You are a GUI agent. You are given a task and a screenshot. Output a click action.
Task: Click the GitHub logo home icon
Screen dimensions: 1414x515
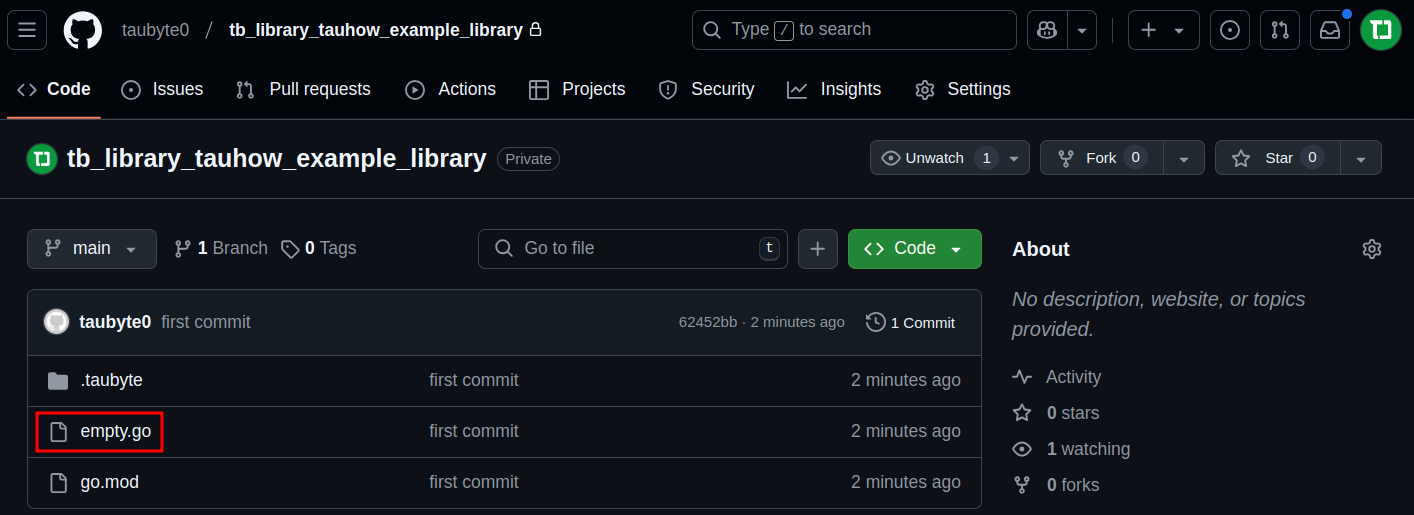83,30
